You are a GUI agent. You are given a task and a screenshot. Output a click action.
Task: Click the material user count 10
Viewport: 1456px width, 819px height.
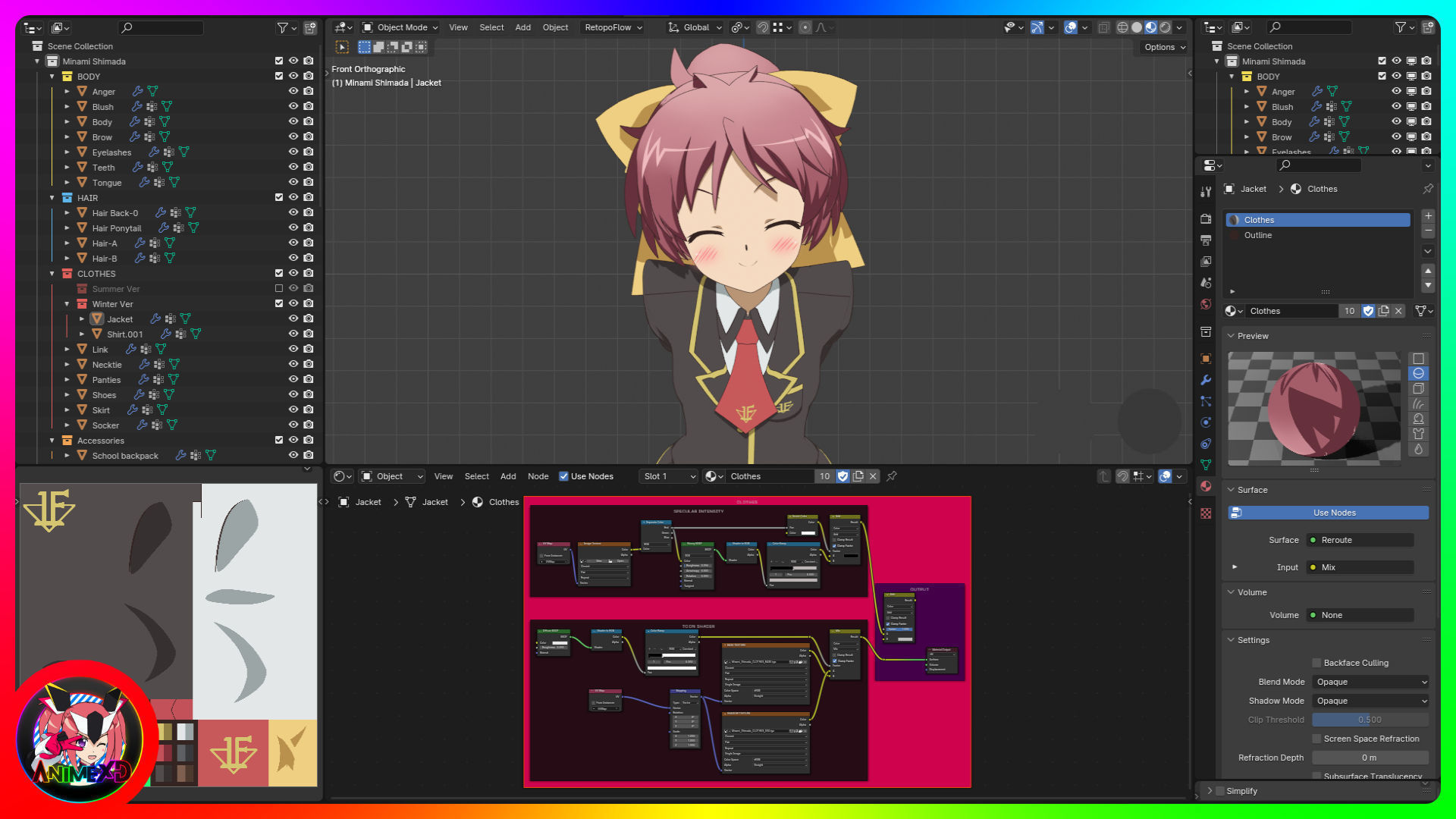pos(1350,311)
